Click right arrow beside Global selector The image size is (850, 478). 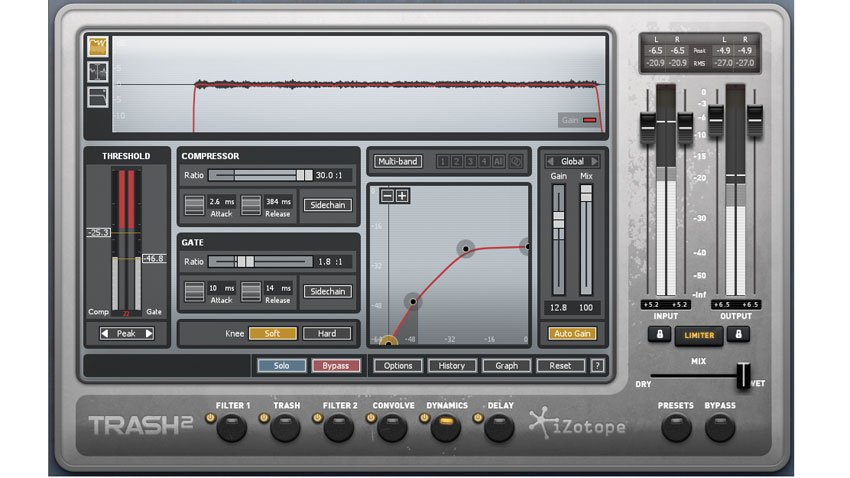tap(594, 161)
